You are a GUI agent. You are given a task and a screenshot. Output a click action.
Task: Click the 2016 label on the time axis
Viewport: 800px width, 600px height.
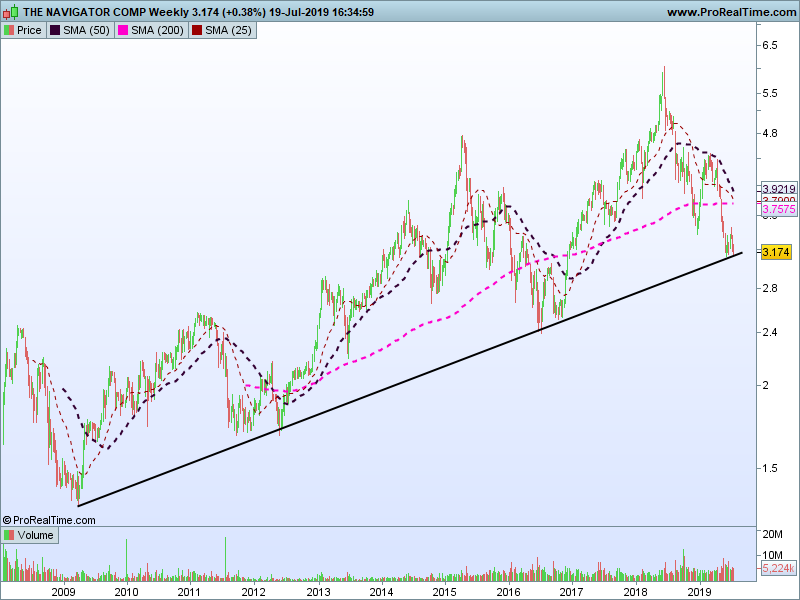pos(508,592)
